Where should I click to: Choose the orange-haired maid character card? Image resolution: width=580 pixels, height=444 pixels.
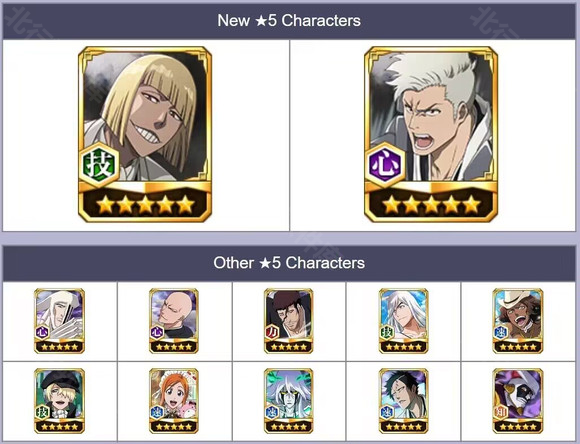174,401
